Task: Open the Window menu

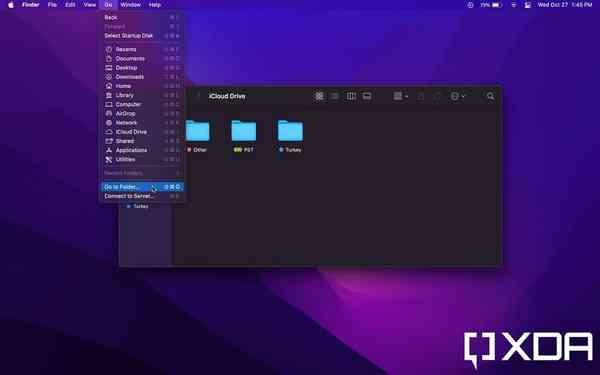Action: click(130, 5)
